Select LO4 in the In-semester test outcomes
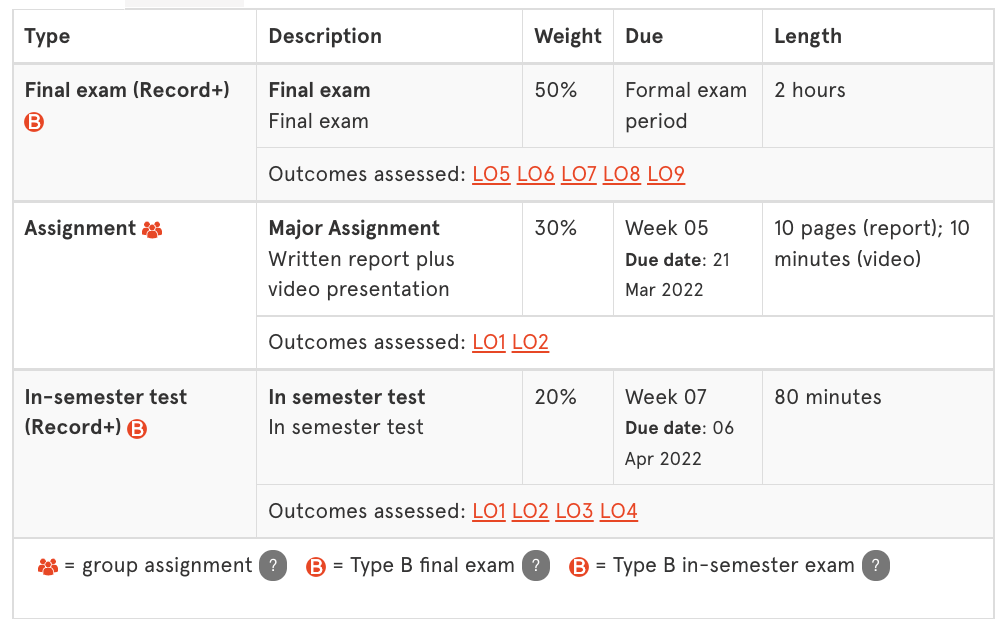Screen dimensions: 1006x636 pyautogui.click(x=618, y=510)
